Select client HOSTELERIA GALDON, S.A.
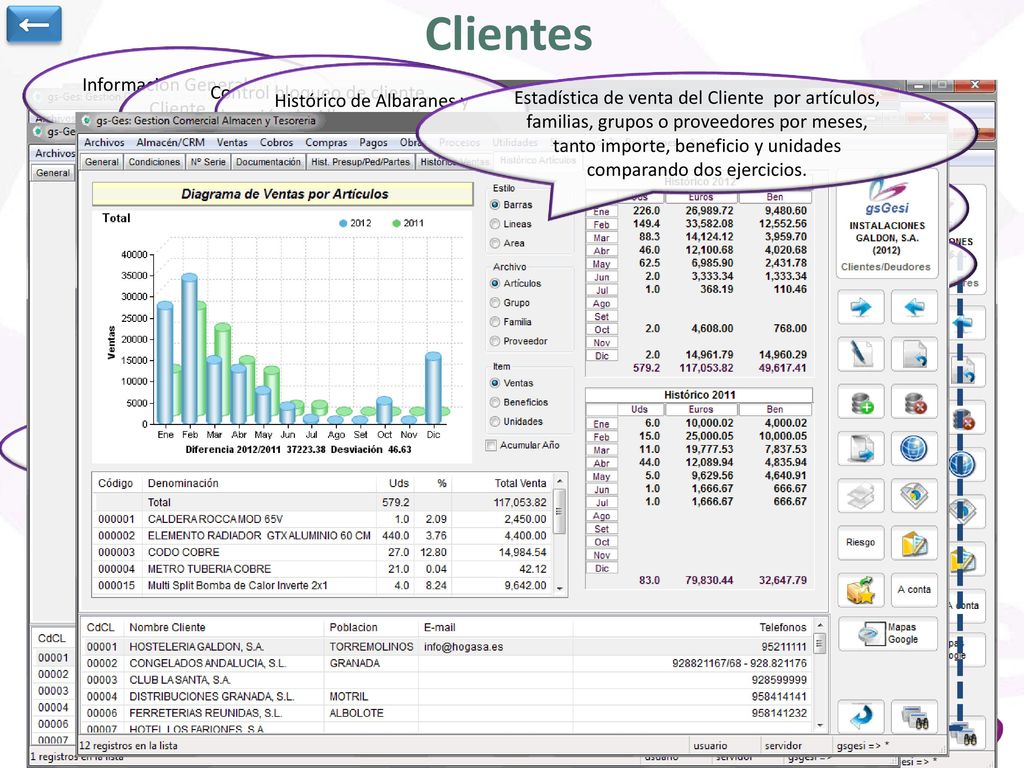The height and width of the screenshot is (768, 1024). click(447, 647)
